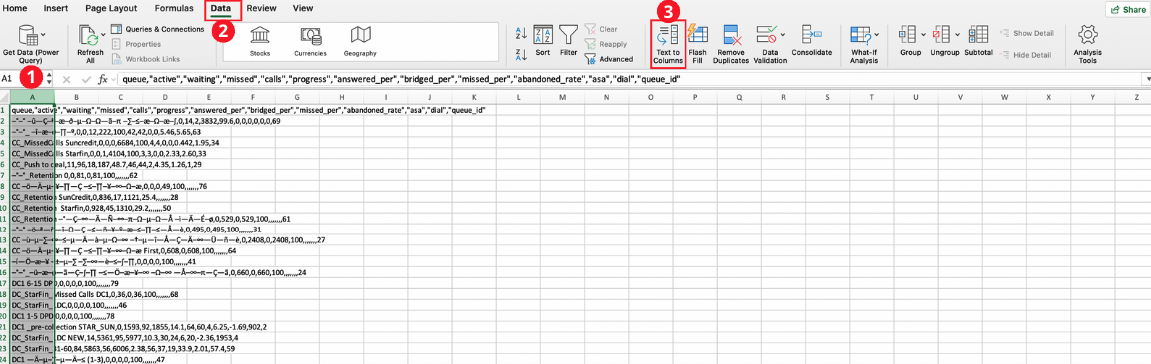Click Show Detail

[1026, 34]
